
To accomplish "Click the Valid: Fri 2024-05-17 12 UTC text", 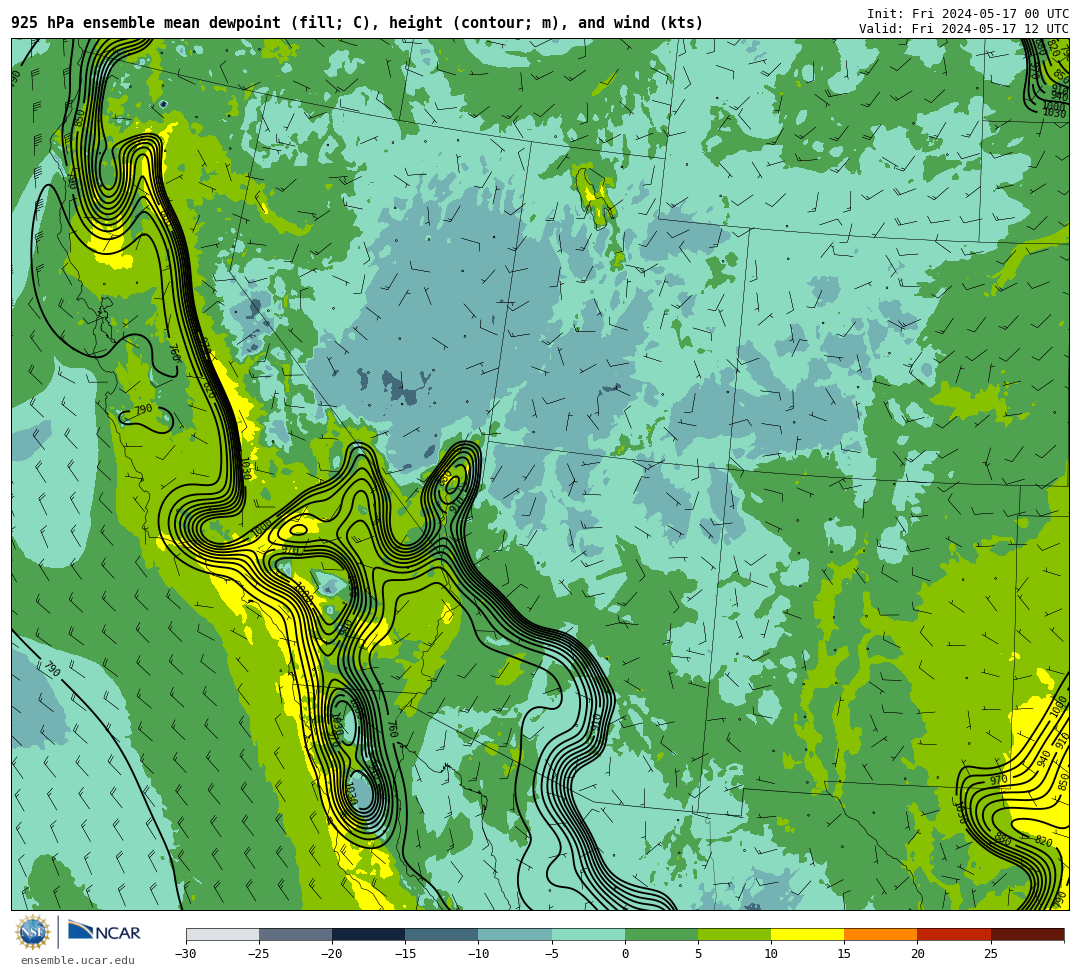I will (x=964, y=28).
